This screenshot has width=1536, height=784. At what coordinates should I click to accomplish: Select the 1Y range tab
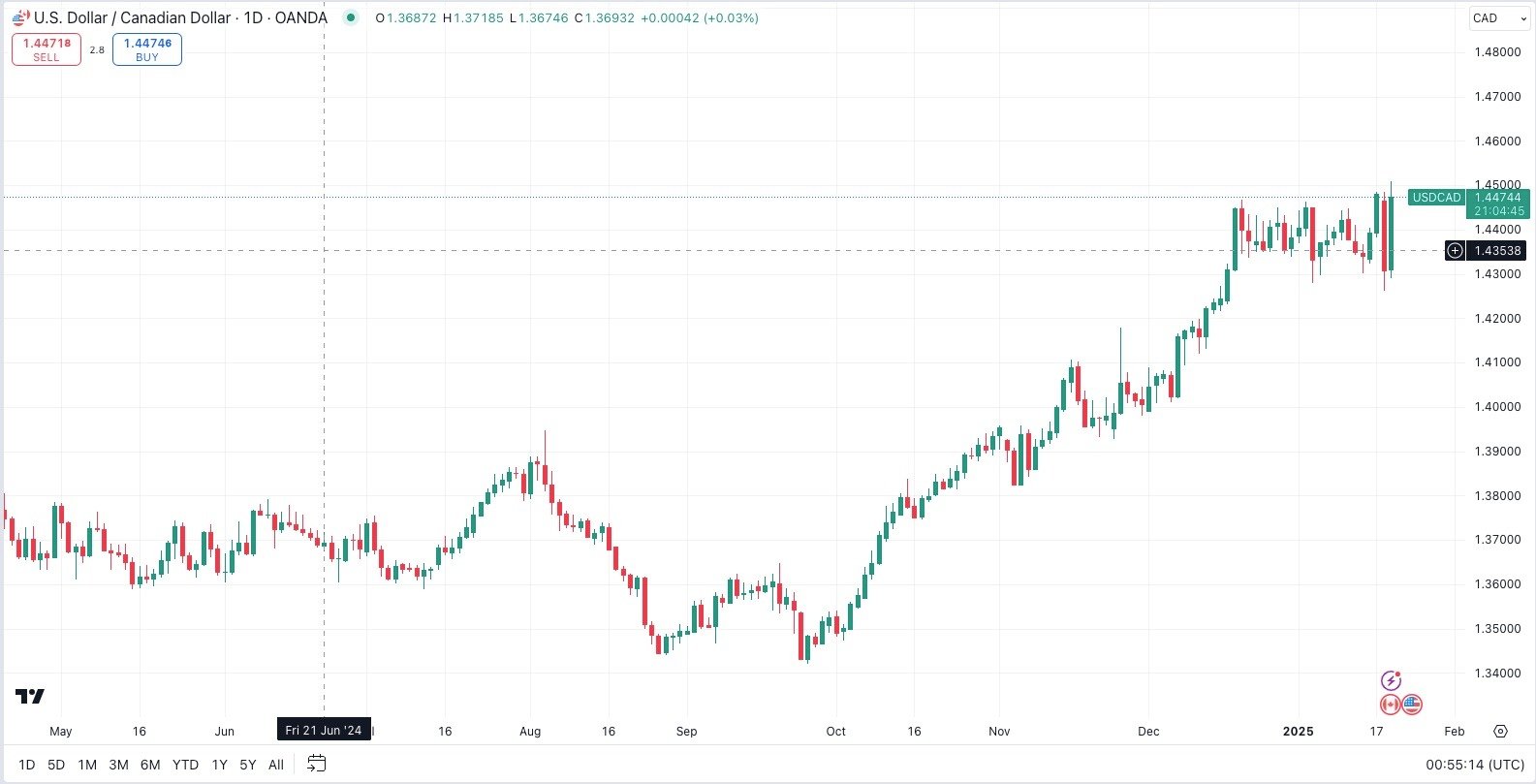point(220,765)
